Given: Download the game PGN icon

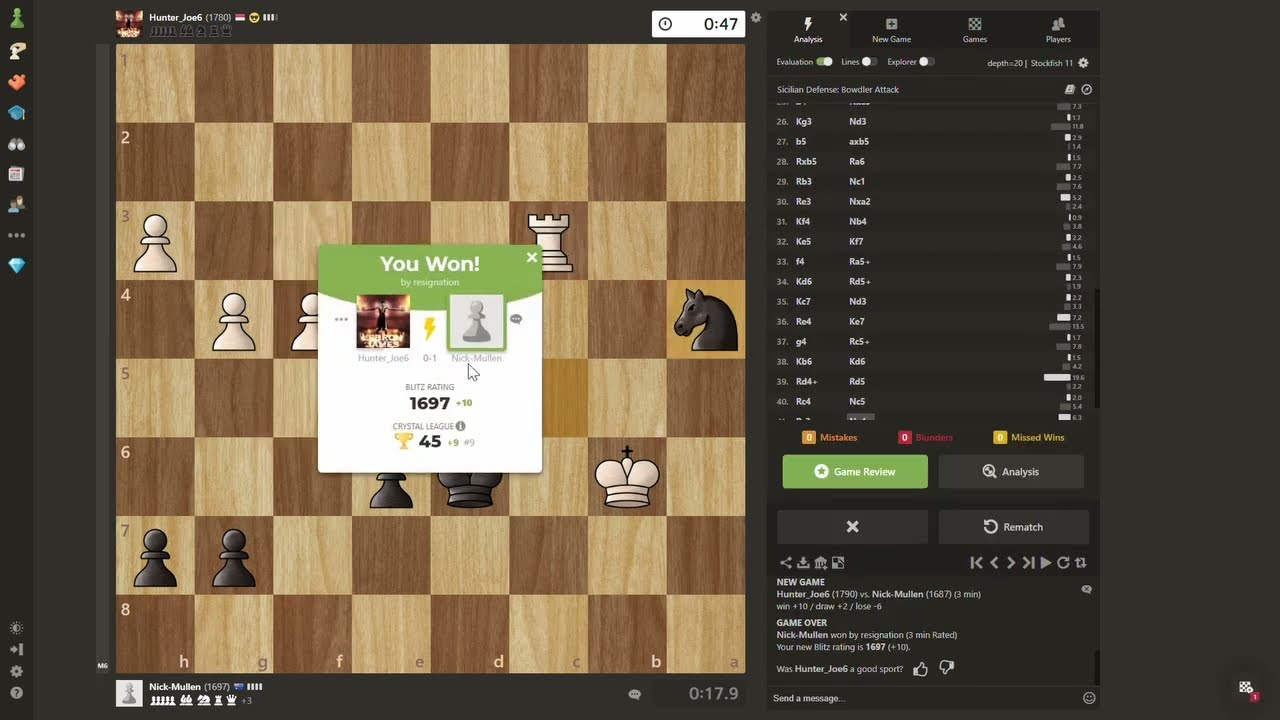Looking at the screenshot, I should [803, 563].
